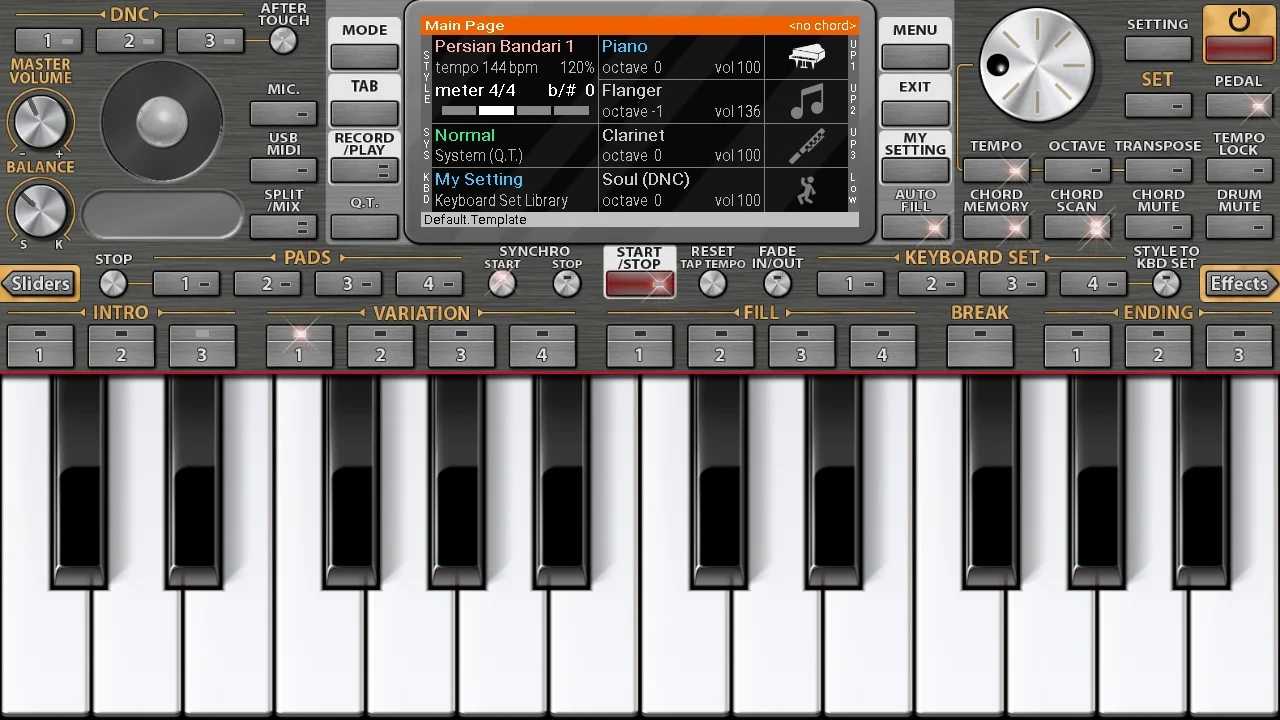Adjust the Master Volume knob
Screen dimensions: 1280x720
(41, 123)
